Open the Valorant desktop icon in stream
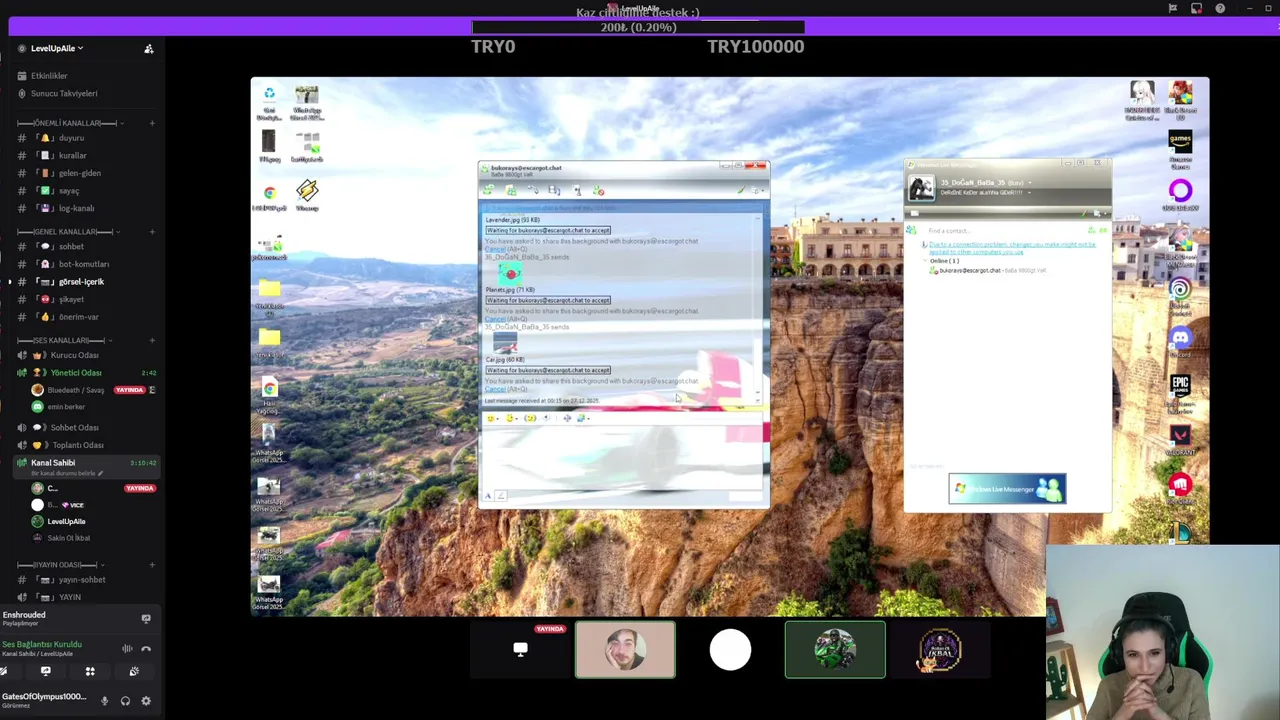Image resolution: width=1280 pixels, height=720 pixels. tap(1180, 440)
